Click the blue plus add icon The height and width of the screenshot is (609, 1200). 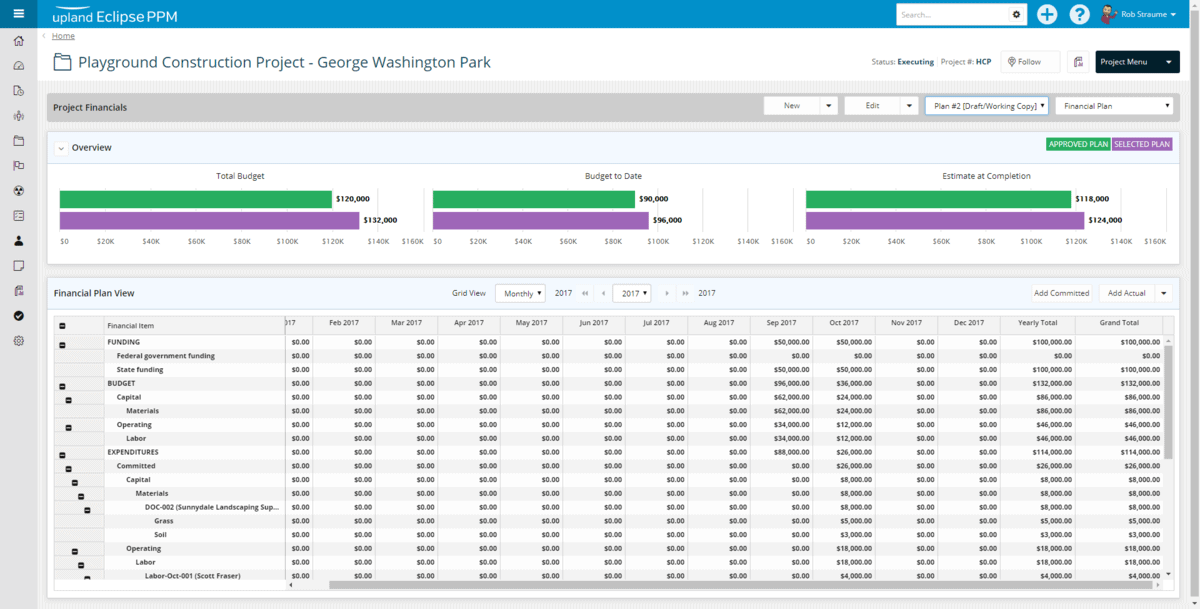coord(1046,14)
